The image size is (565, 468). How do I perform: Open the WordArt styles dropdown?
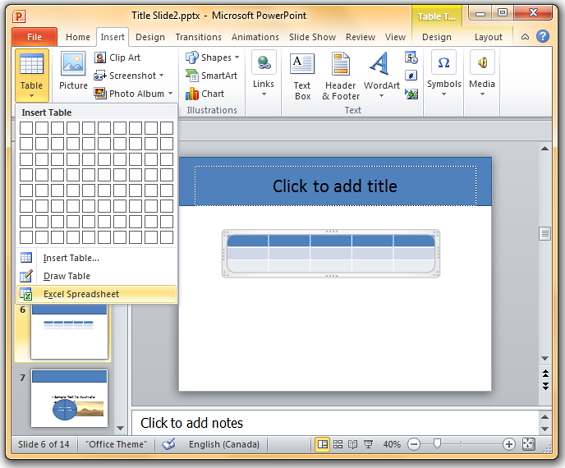(x=381, y=75)
